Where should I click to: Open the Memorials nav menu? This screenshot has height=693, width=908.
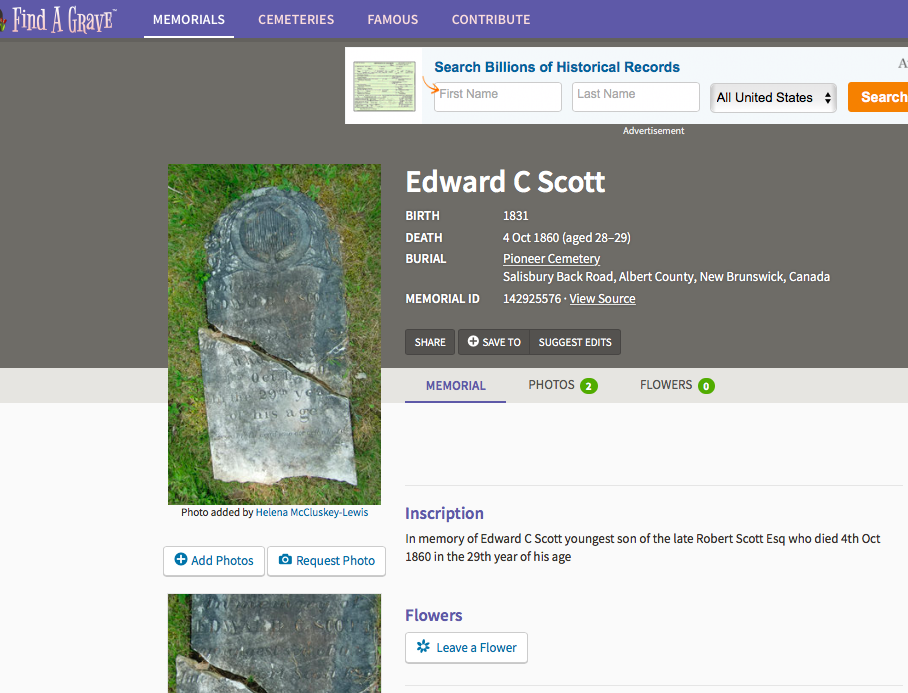pos(189,19)
